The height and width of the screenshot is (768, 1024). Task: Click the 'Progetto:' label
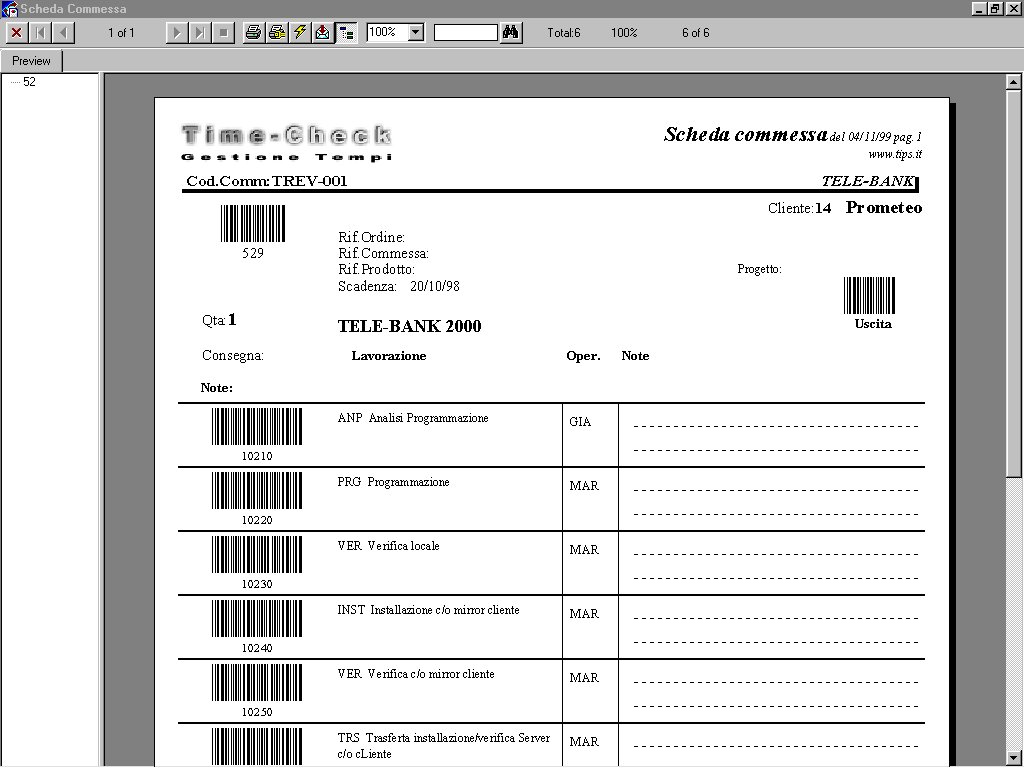pyautogui.click(x=760, y=269)
